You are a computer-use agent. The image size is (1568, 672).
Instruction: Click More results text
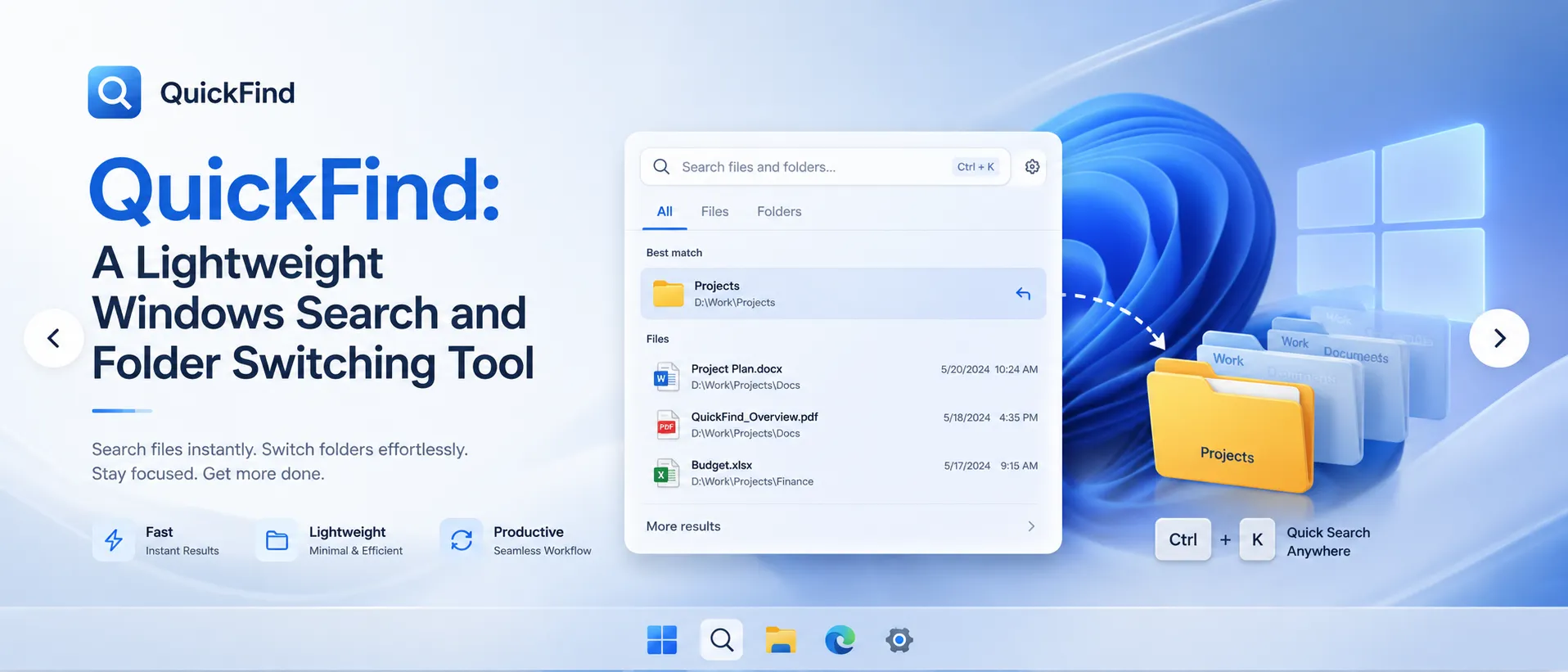[683, 526]
